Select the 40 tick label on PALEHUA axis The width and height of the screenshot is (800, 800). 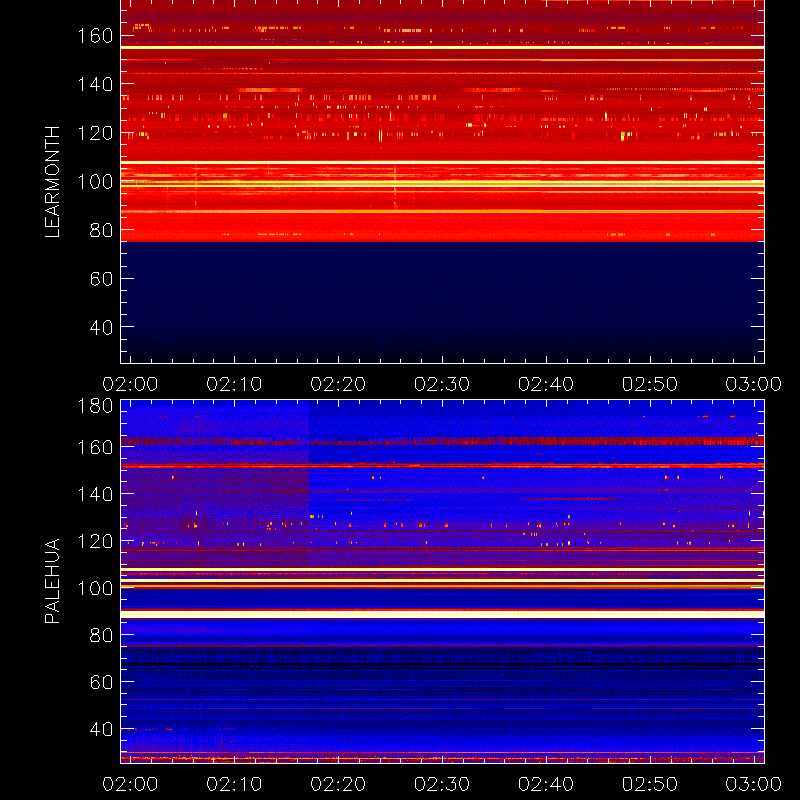[x=101, y=729]
